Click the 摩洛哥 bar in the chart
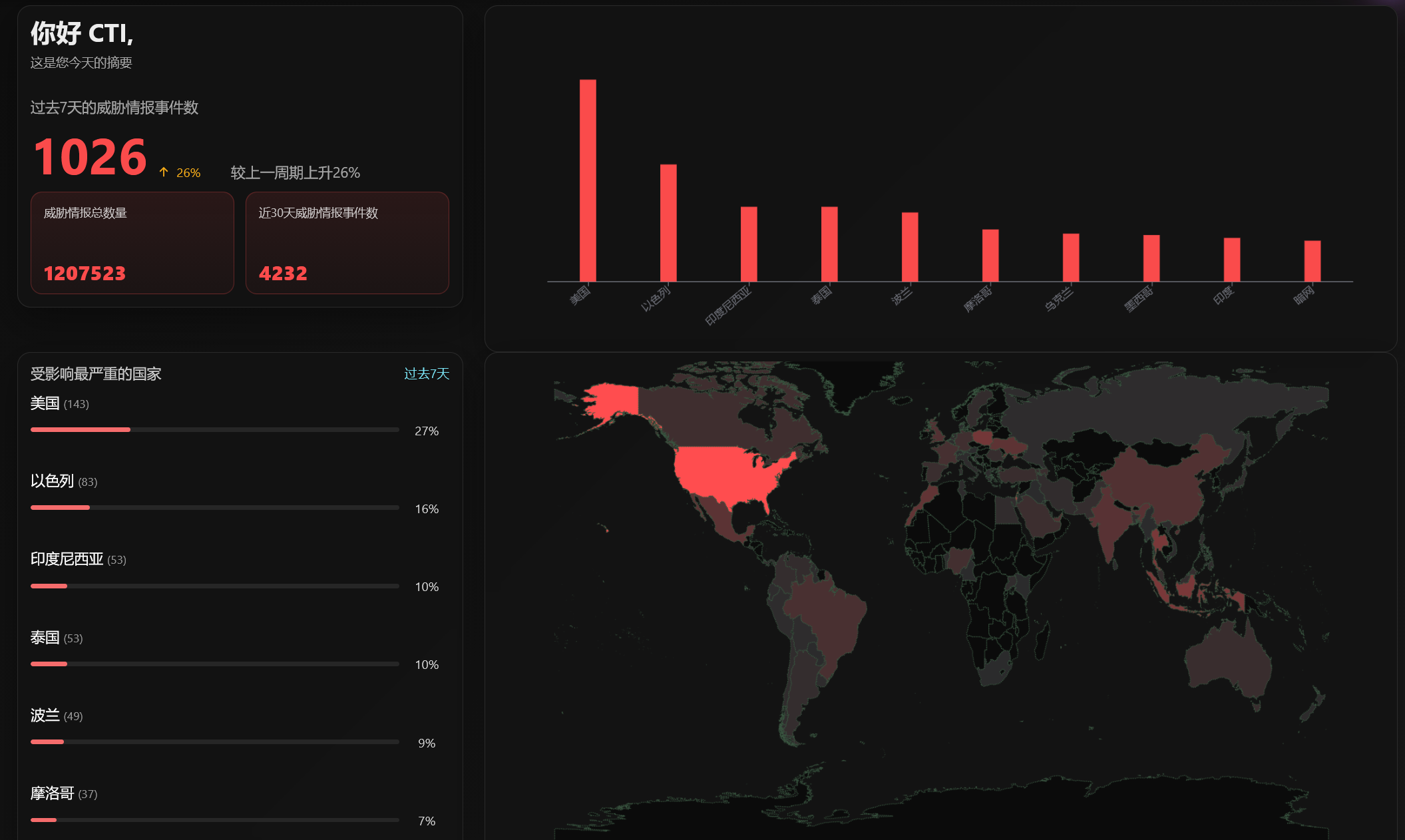1405x840 pixels. tap(990, 256)
